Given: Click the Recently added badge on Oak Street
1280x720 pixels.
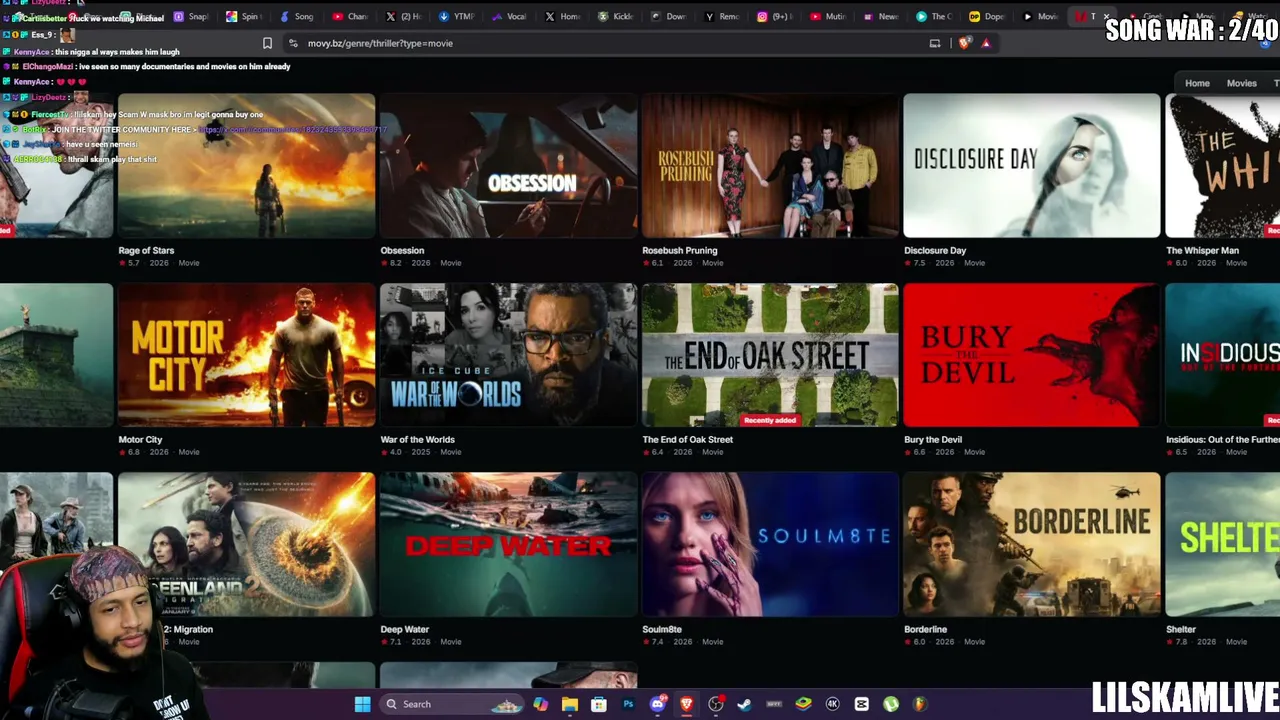Looking at the screenshot, I should coord(770,420).
